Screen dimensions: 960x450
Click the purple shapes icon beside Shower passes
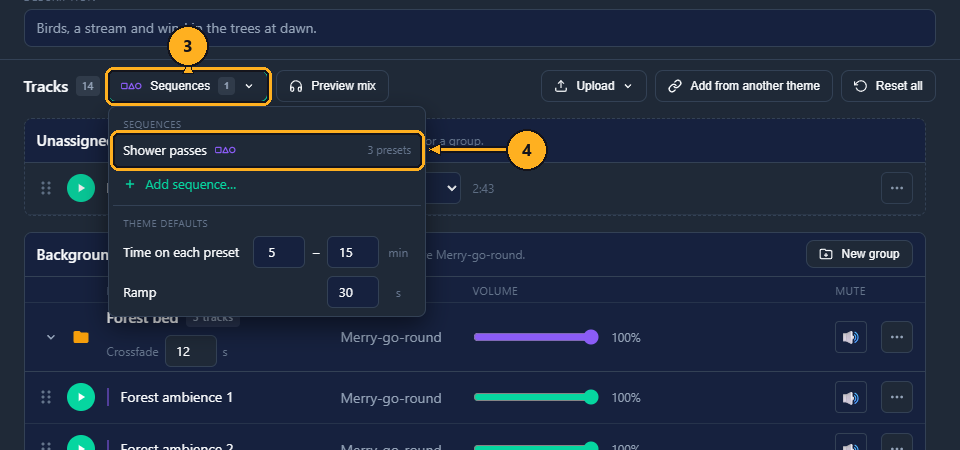click(x=225, y=150)
